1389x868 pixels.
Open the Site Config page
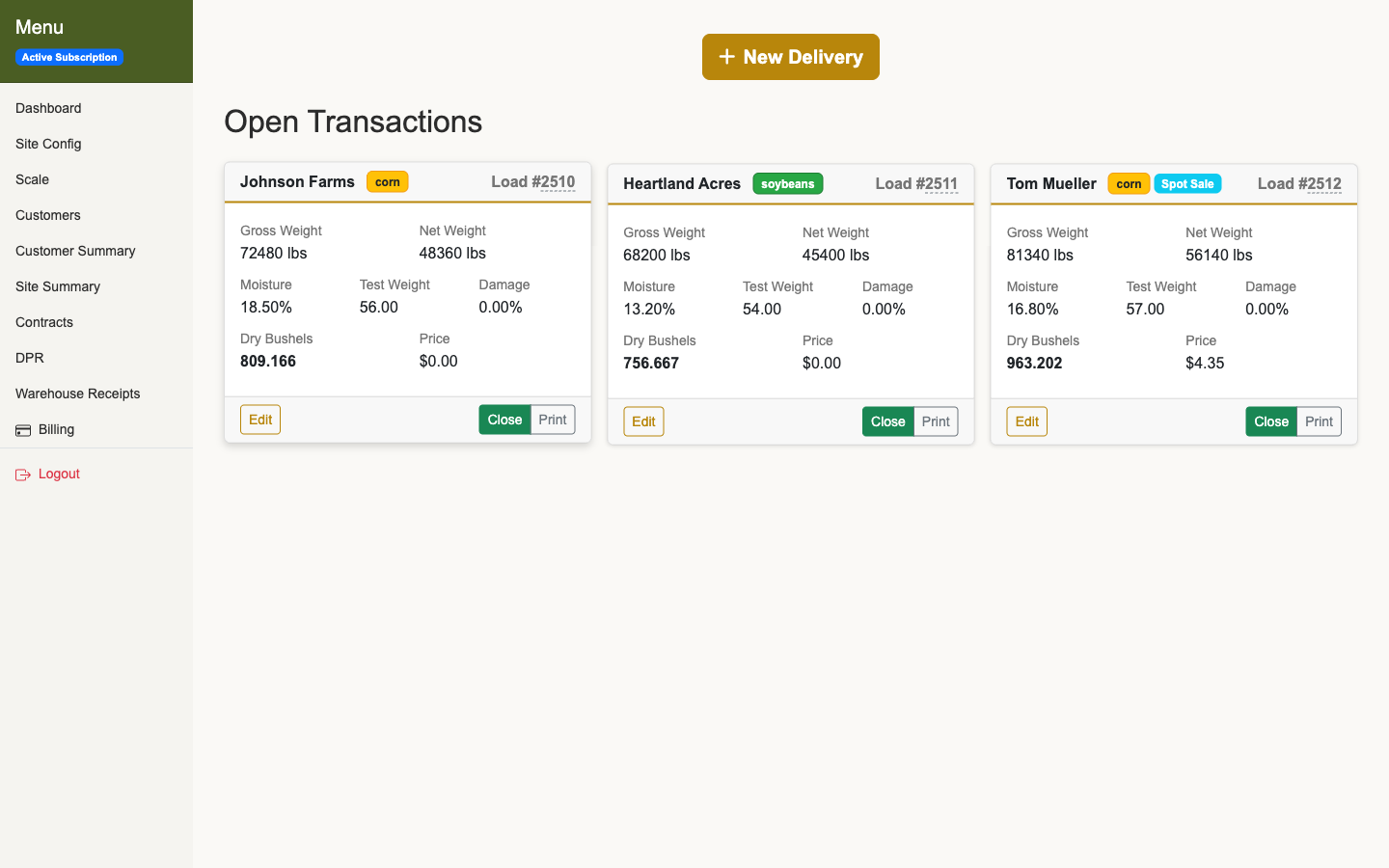(48, 144)
